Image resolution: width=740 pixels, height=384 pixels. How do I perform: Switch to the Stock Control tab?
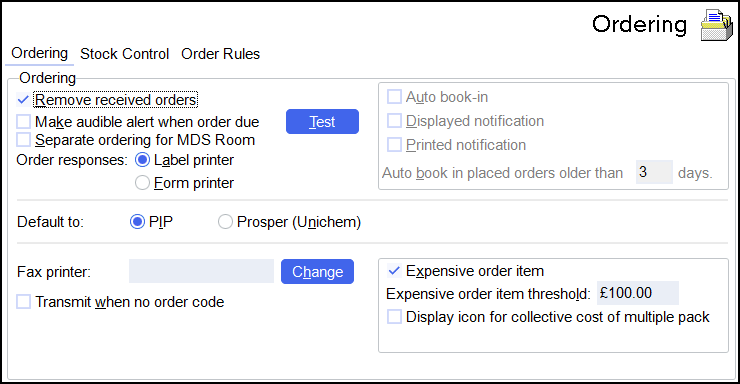[x=125, y=54]
